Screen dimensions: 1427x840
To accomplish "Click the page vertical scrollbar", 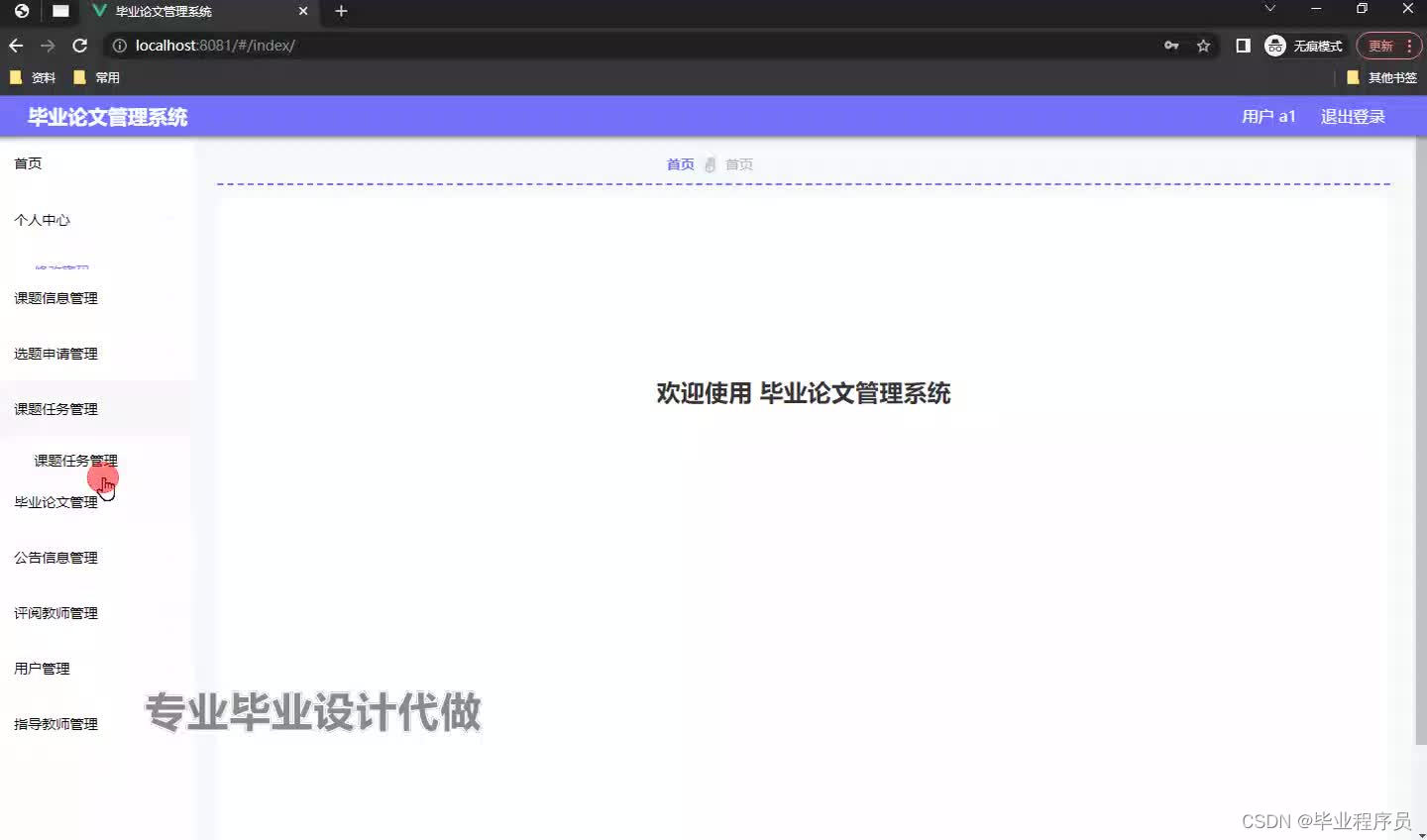I will click(x=1420, y=442).
